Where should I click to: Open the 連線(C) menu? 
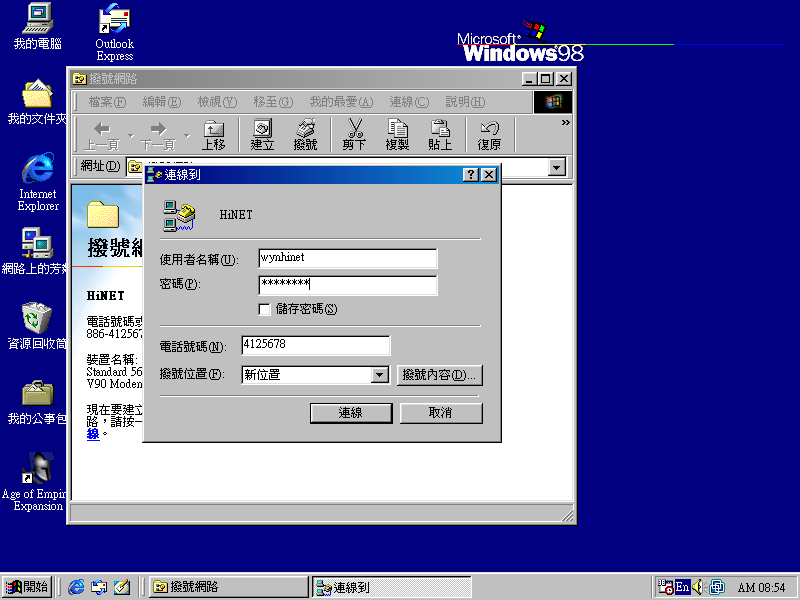(409, 102)
